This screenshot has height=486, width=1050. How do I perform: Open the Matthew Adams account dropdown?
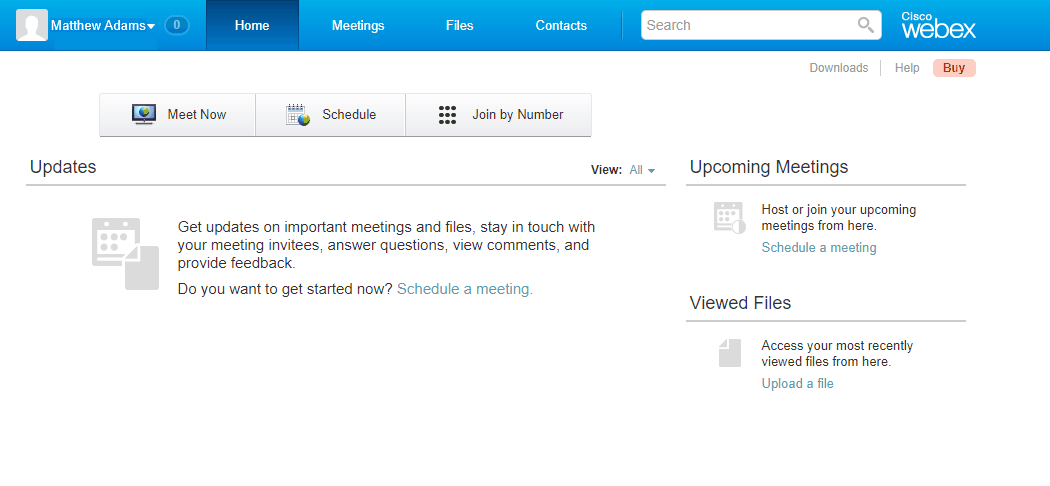(x=103, y=25)
